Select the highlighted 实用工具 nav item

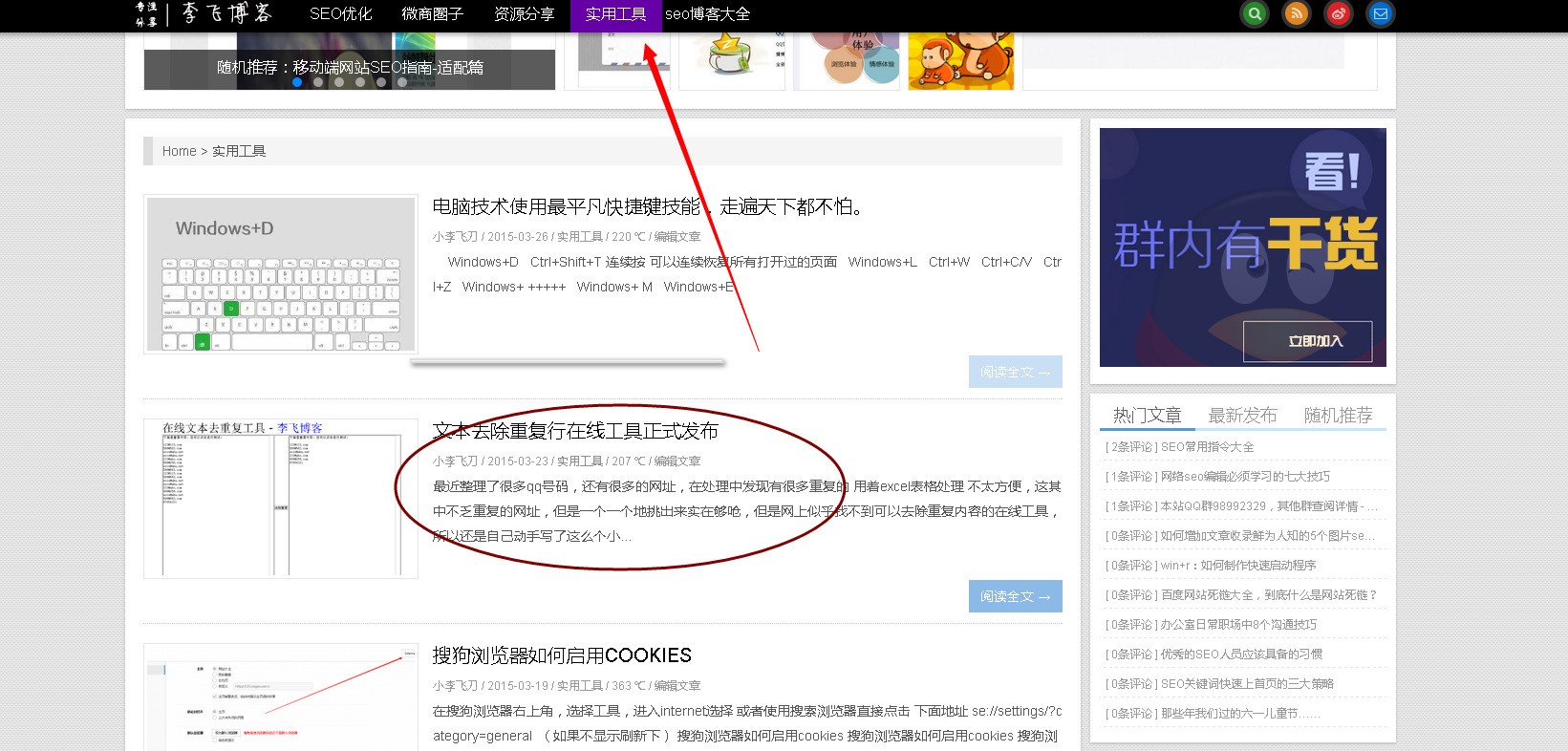[x=616, y=14]
